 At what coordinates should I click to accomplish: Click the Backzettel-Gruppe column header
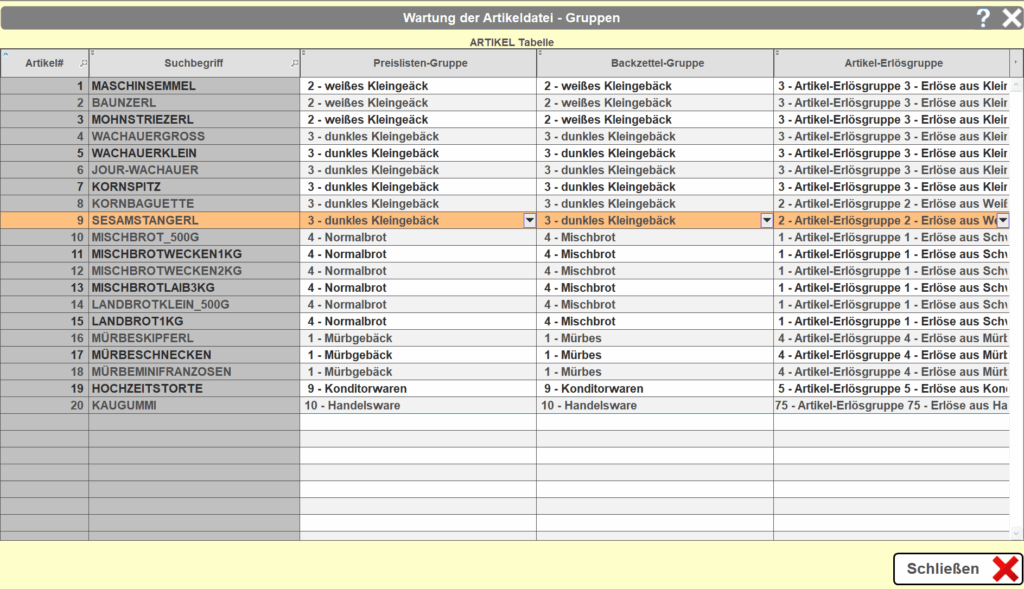tap(657, 63)
